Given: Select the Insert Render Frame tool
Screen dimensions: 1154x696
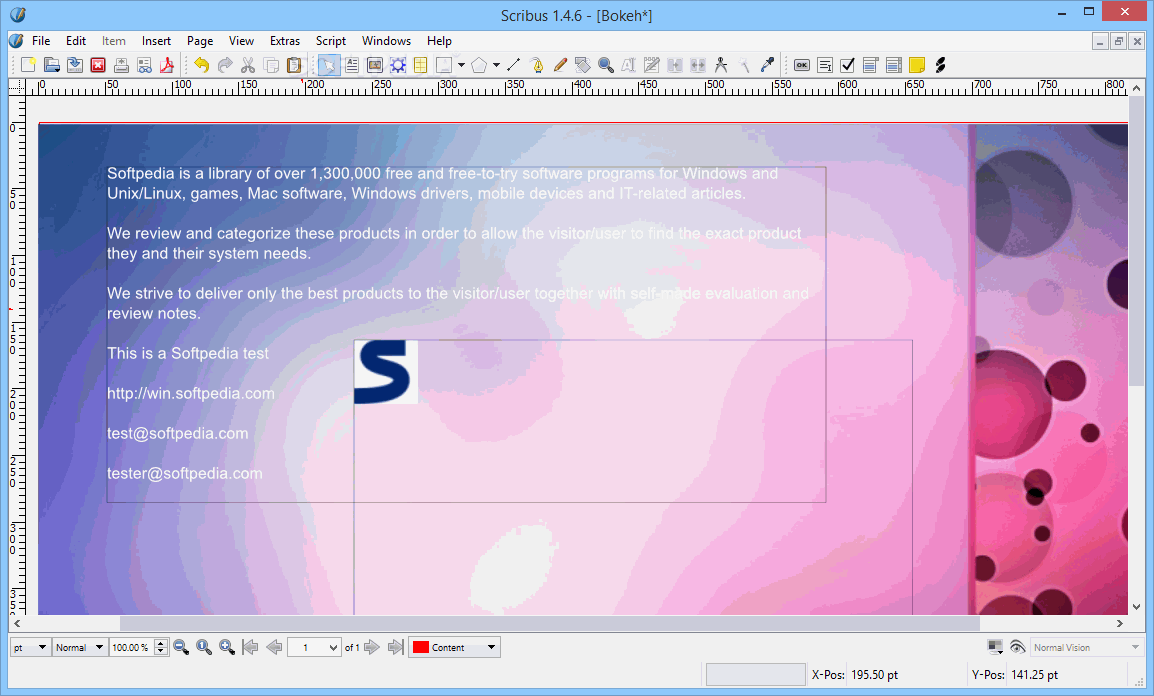Looking at the screenshot, I should point(398,65).
